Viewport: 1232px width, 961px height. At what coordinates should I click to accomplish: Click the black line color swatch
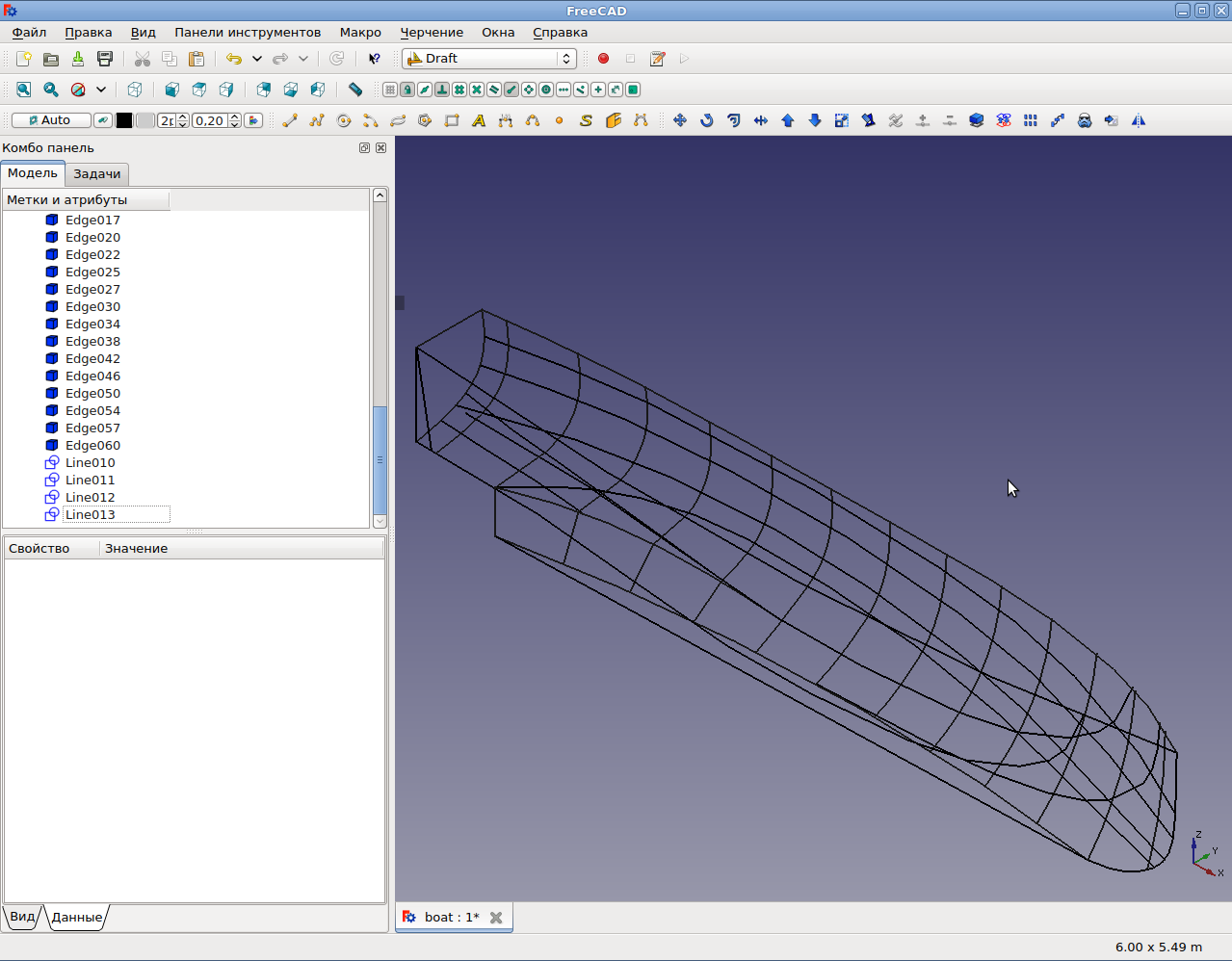pyautogui.click(x=124, y=120)
